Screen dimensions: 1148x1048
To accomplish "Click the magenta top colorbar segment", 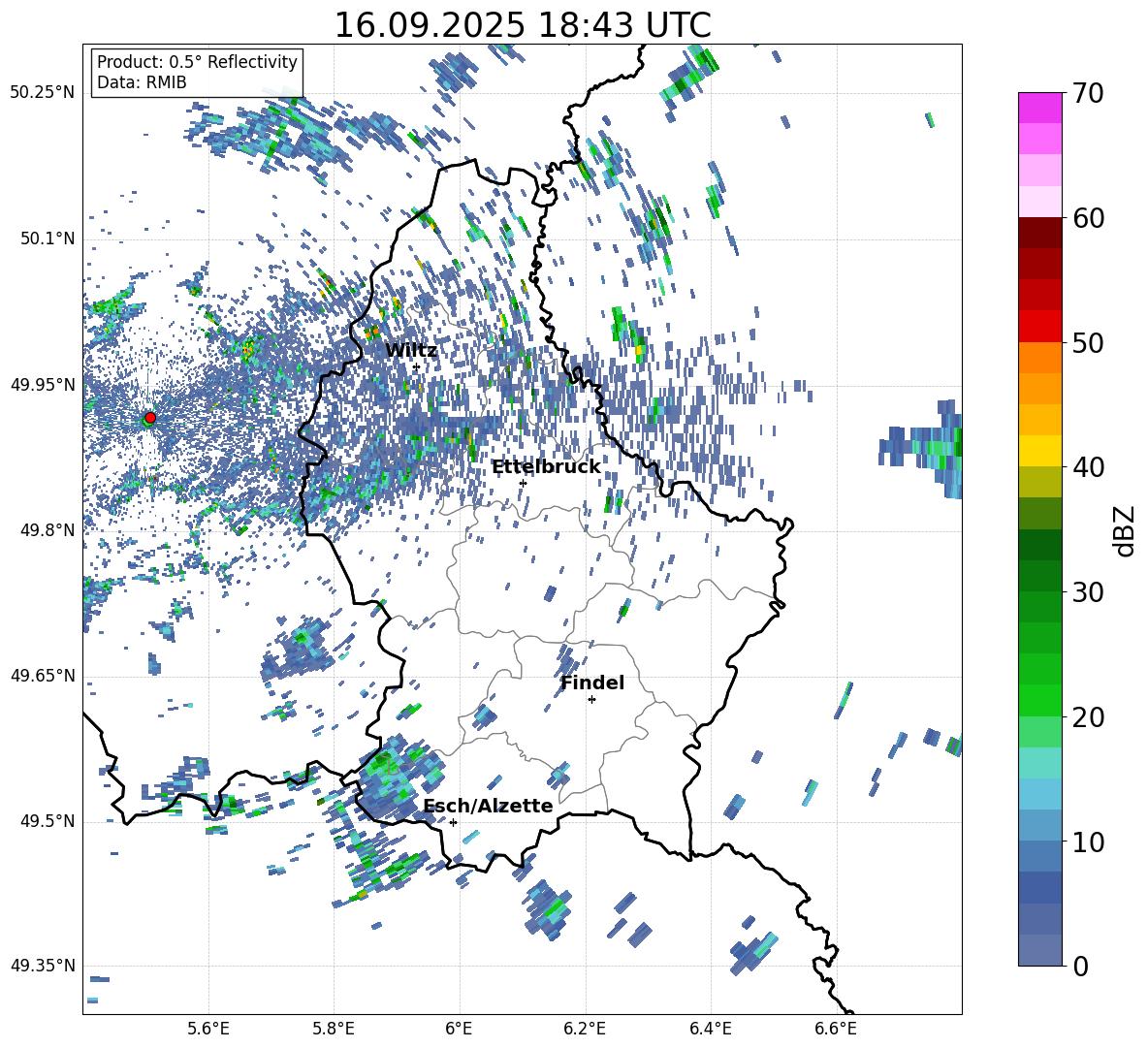I will [x=1039, y=109].
